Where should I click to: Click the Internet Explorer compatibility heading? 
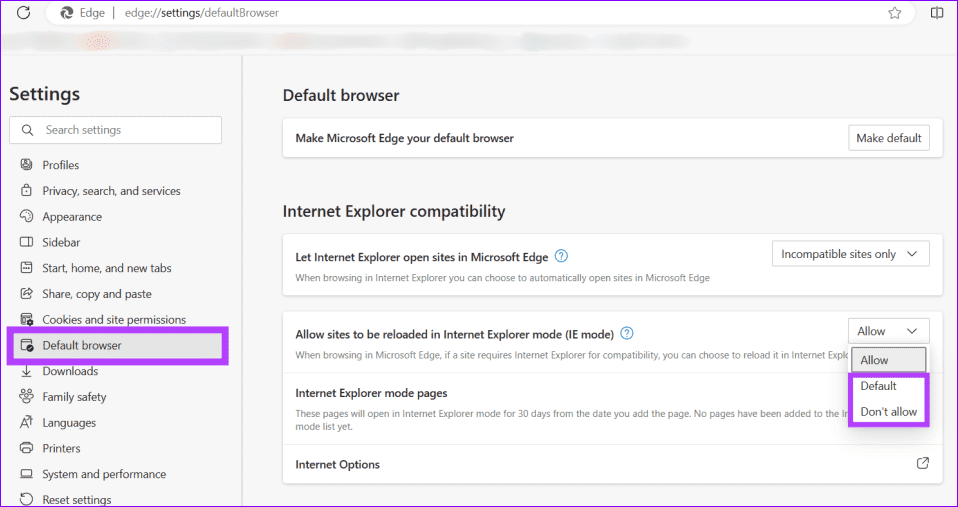click(x=394, y=211)
